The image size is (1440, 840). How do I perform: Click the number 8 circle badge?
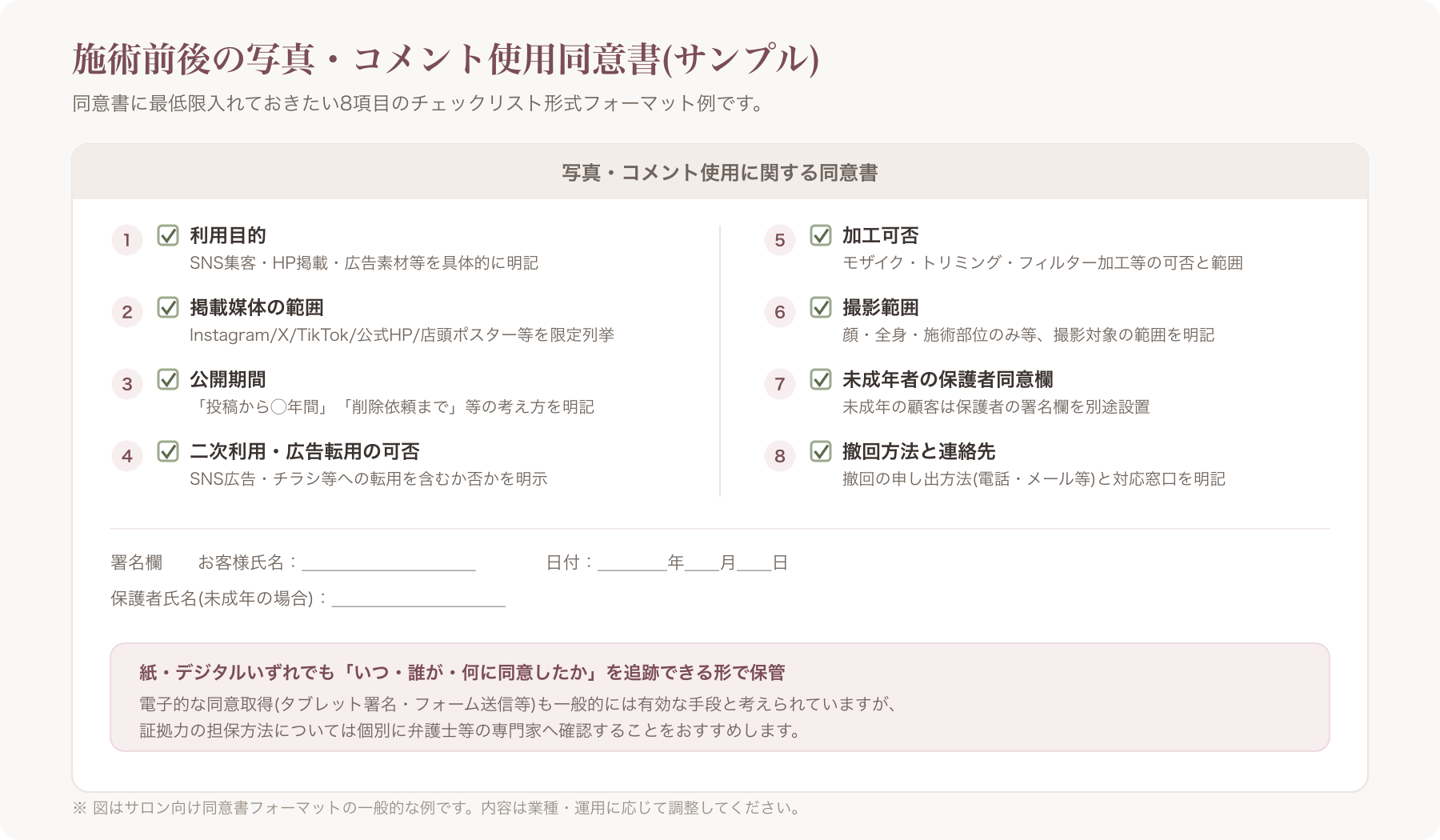point(780,456)
